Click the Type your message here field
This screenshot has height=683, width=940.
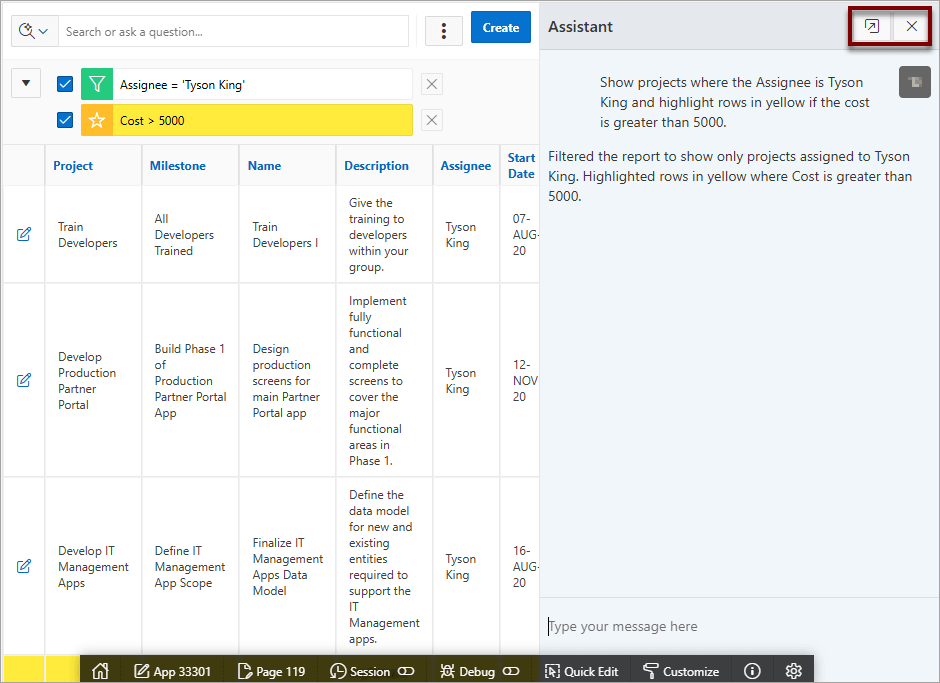point(739,626)
